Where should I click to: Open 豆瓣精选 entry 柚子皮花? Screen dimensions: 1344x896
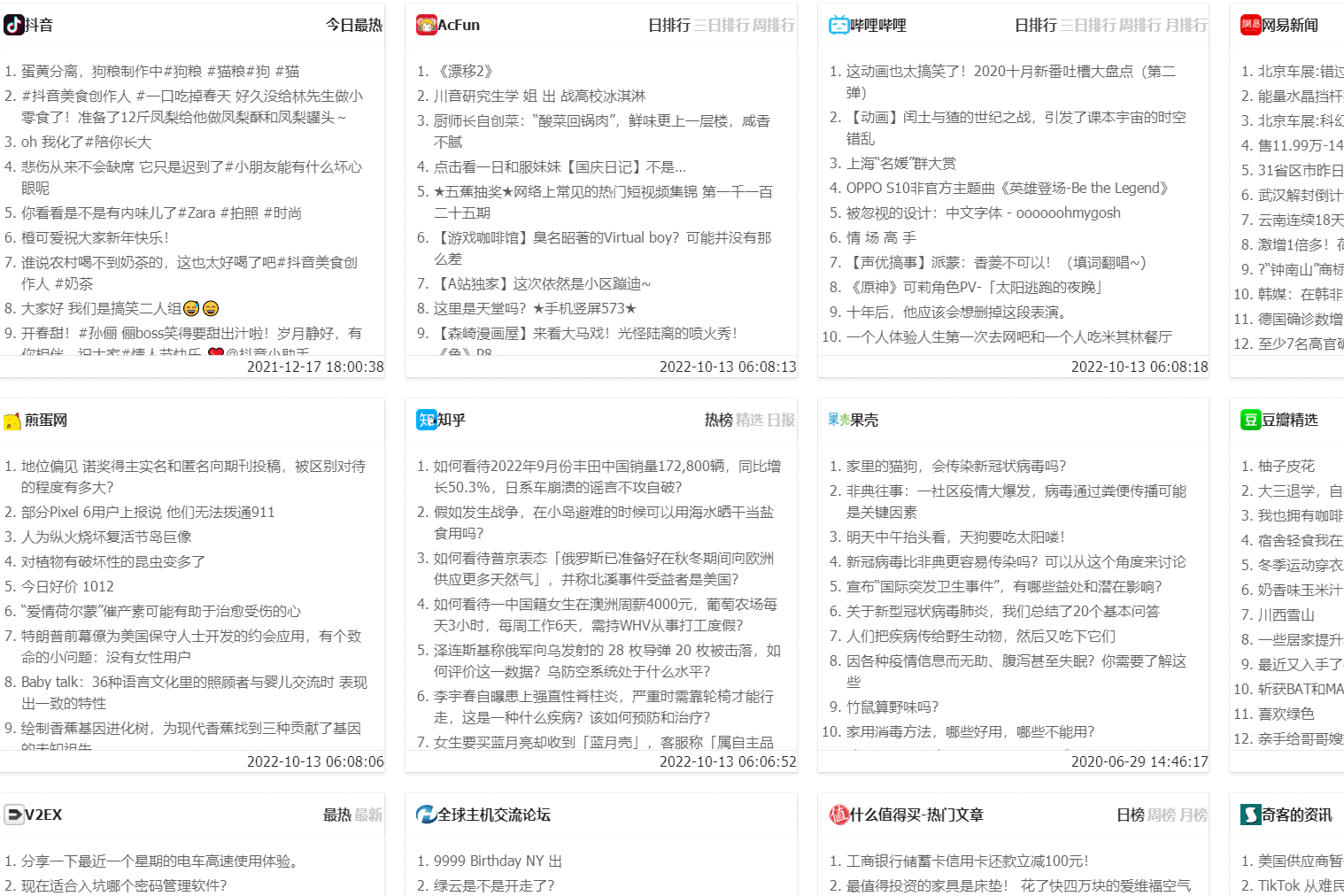pyautogui.click(x=1286, y=466)
